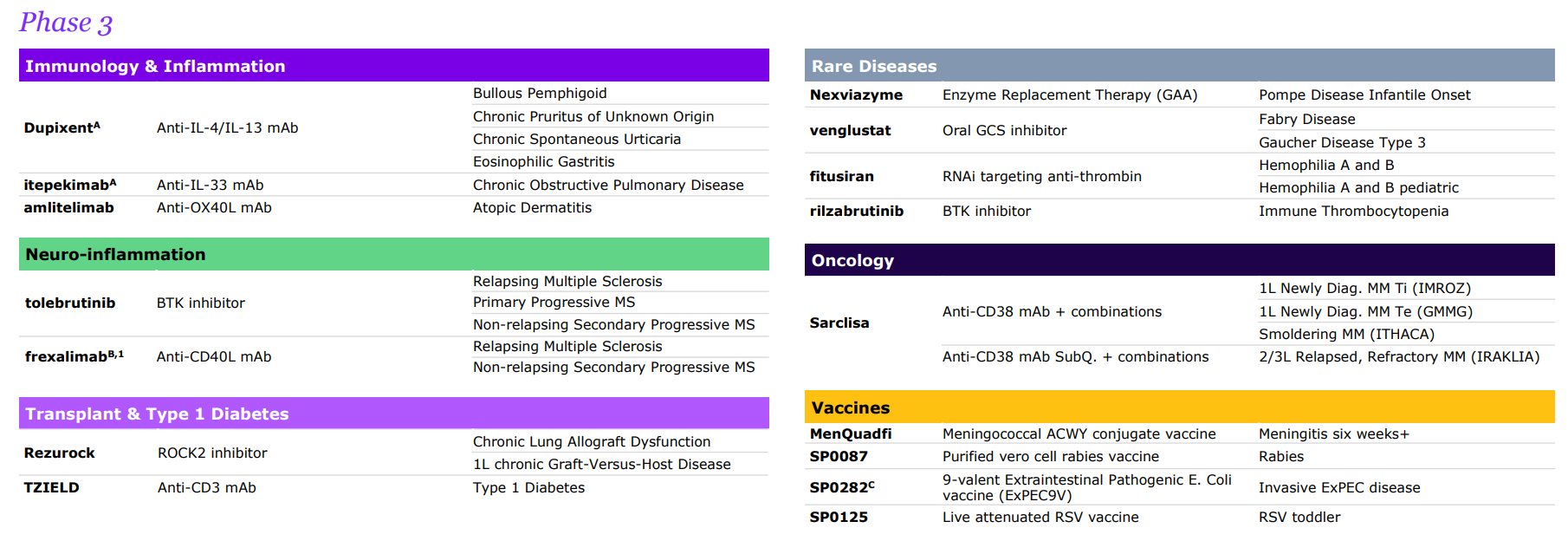Select the MenQuadfi vaccine name
This screenshot has height=541, width=1568.
[x=850, y=433]
